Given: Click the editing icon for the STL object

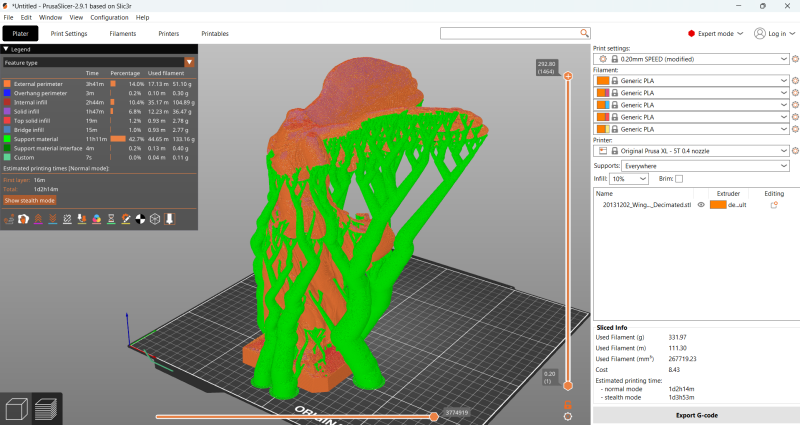Looking at the screenshot, I should pyautogui.click(x=774, y=204).
